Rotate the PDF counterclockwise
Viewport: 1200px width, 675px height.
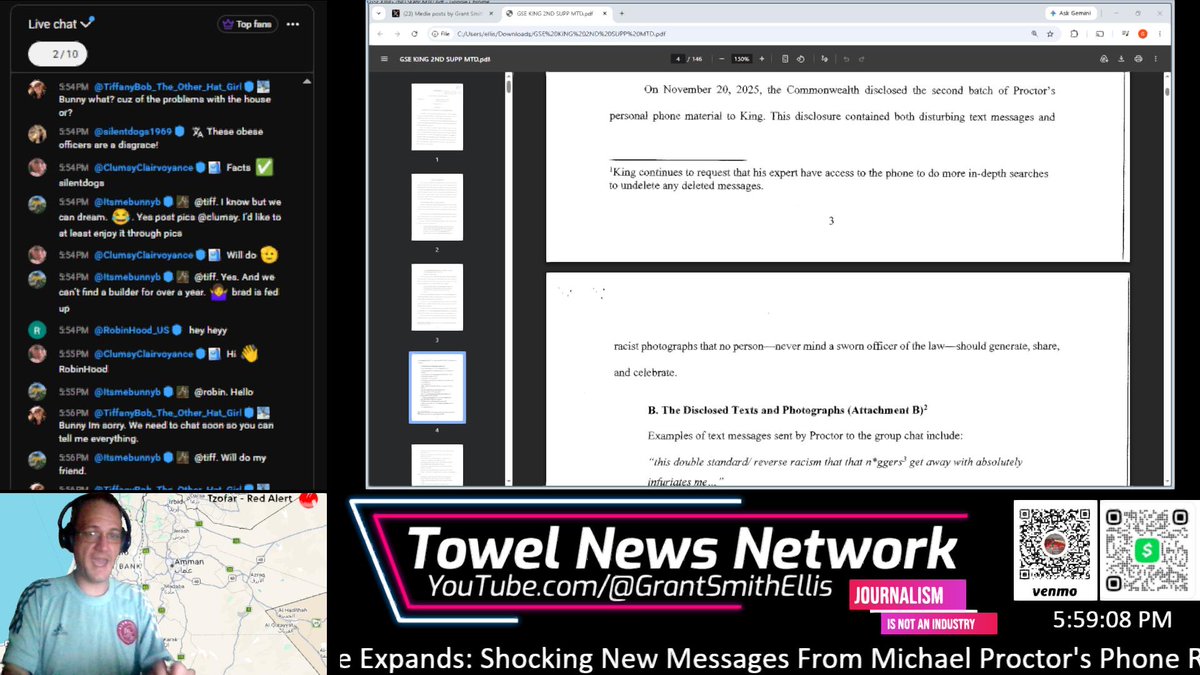tap(801, 59)
